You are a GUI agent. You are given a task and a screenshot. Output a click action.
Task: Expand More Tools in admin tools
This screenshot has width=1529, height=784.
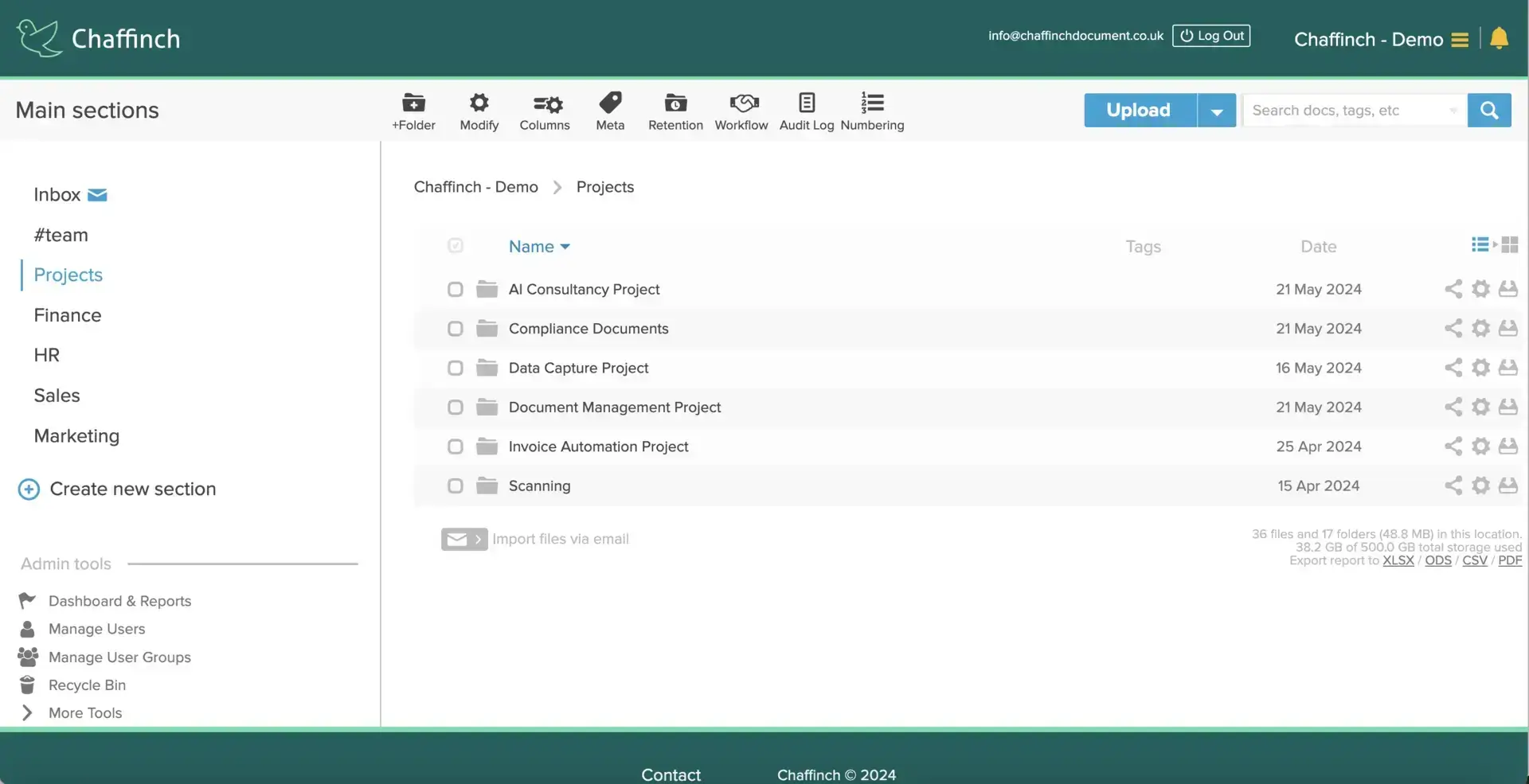click(x=84, y=713)
